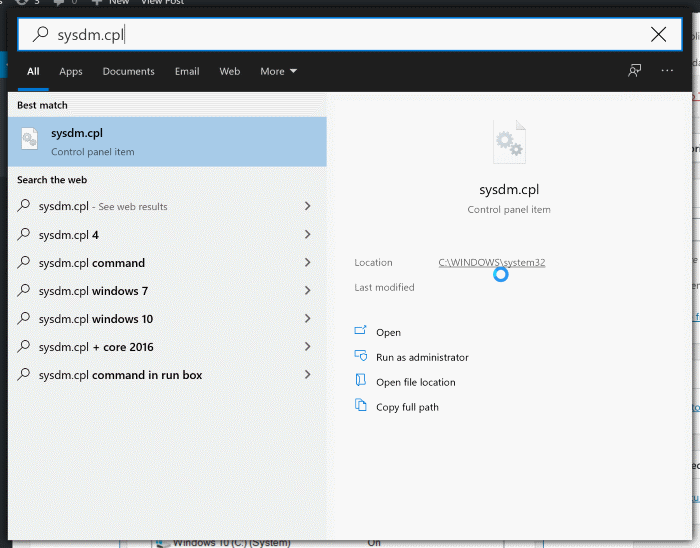The image size is (700, 548).
Task: Expand the More dropdown
Action: coord(279,71)
